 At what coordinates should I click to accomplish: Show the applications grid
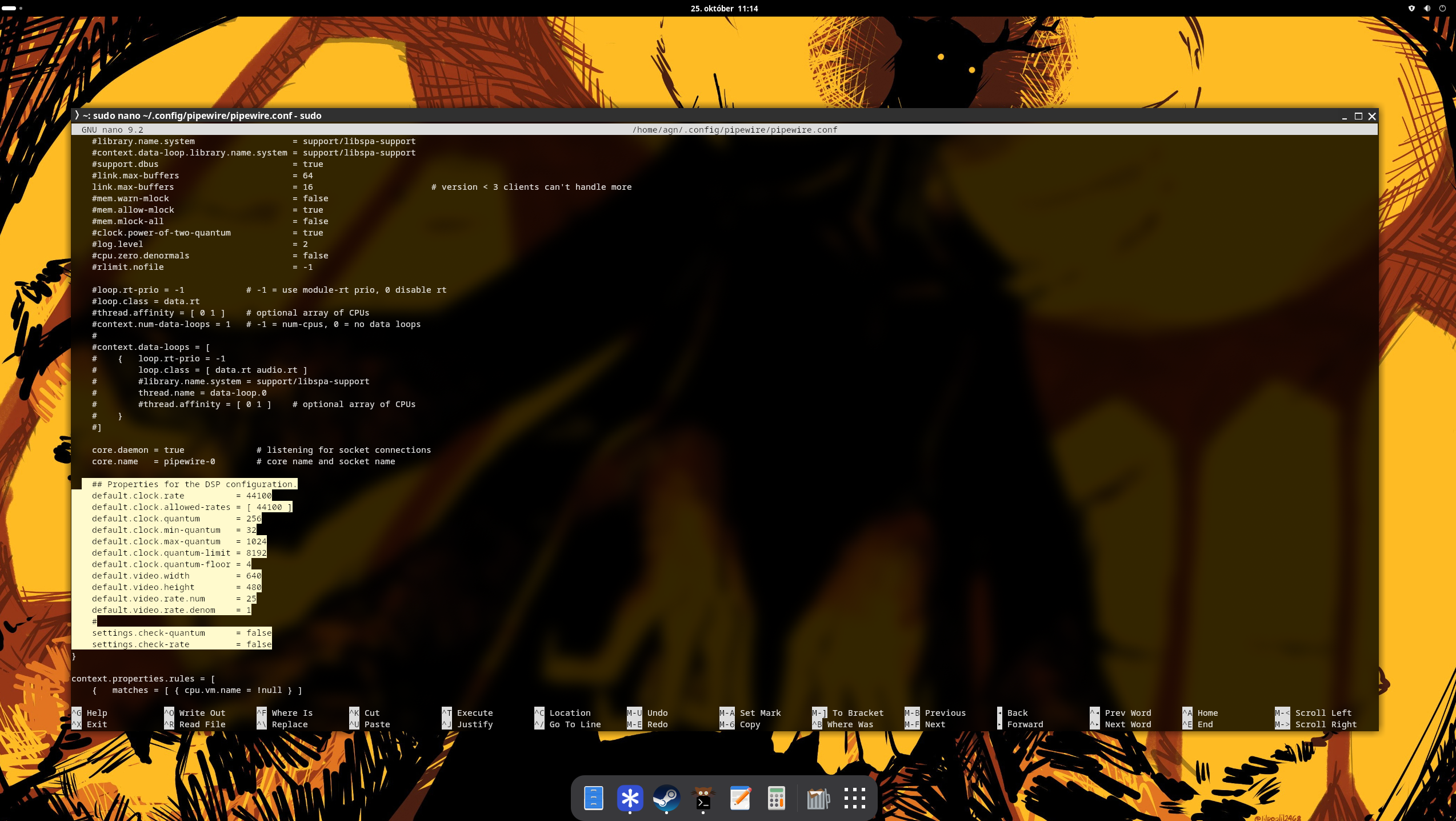855,798
